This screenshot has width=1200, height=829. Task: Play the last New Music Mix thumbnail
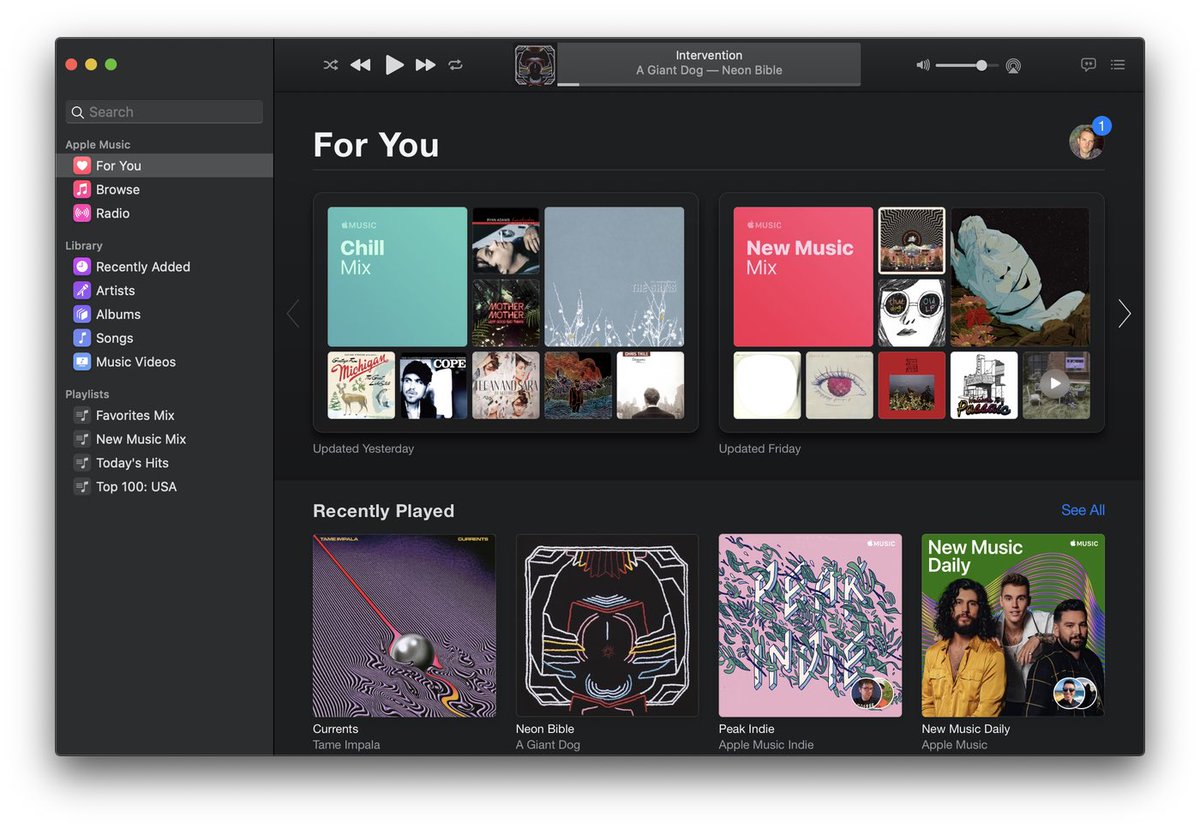click(x=1056, y=385)
